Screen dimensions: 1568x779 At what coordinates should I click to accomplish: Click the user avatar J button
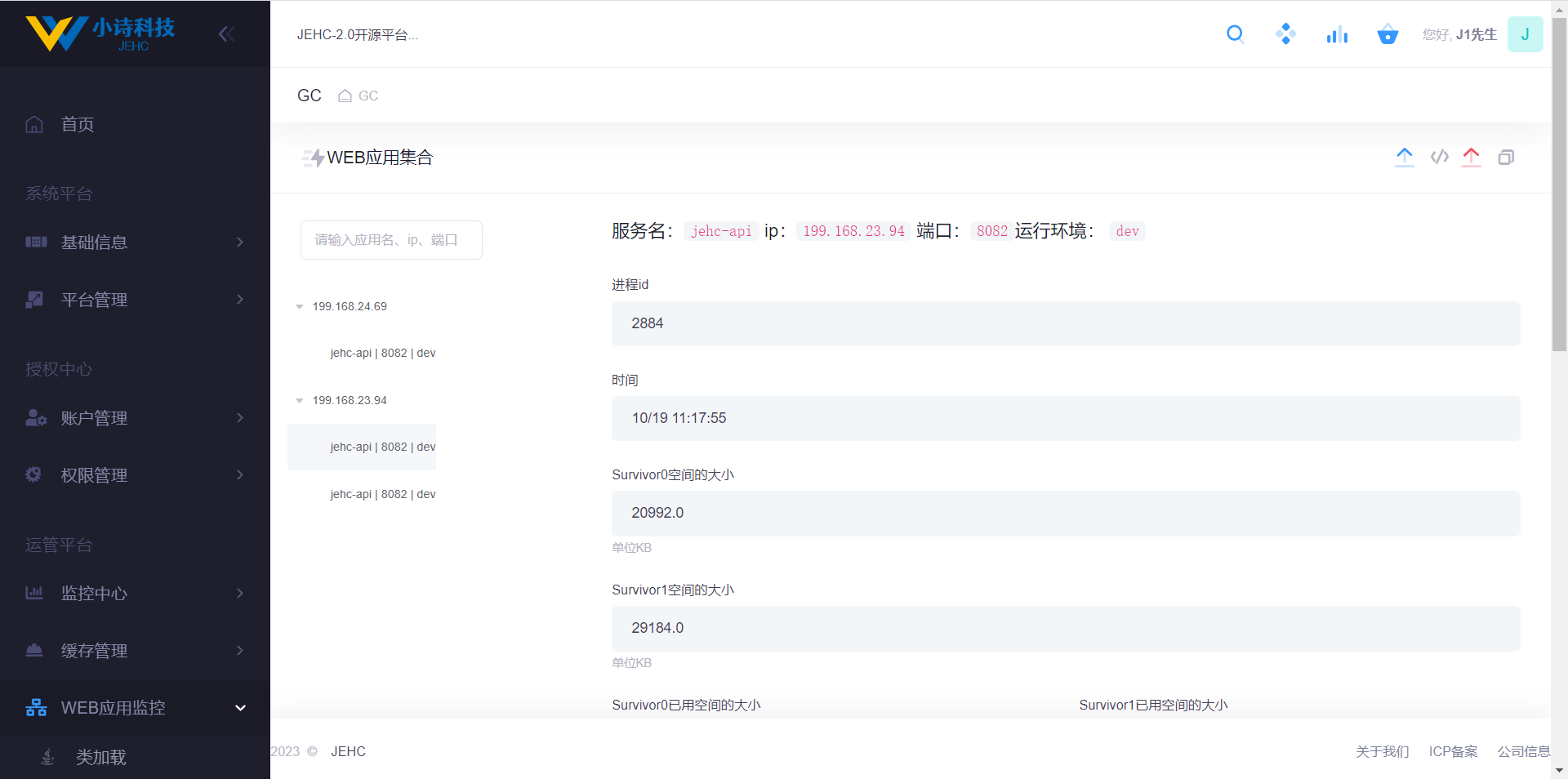pyautogui.click(x=1525, y=34)
